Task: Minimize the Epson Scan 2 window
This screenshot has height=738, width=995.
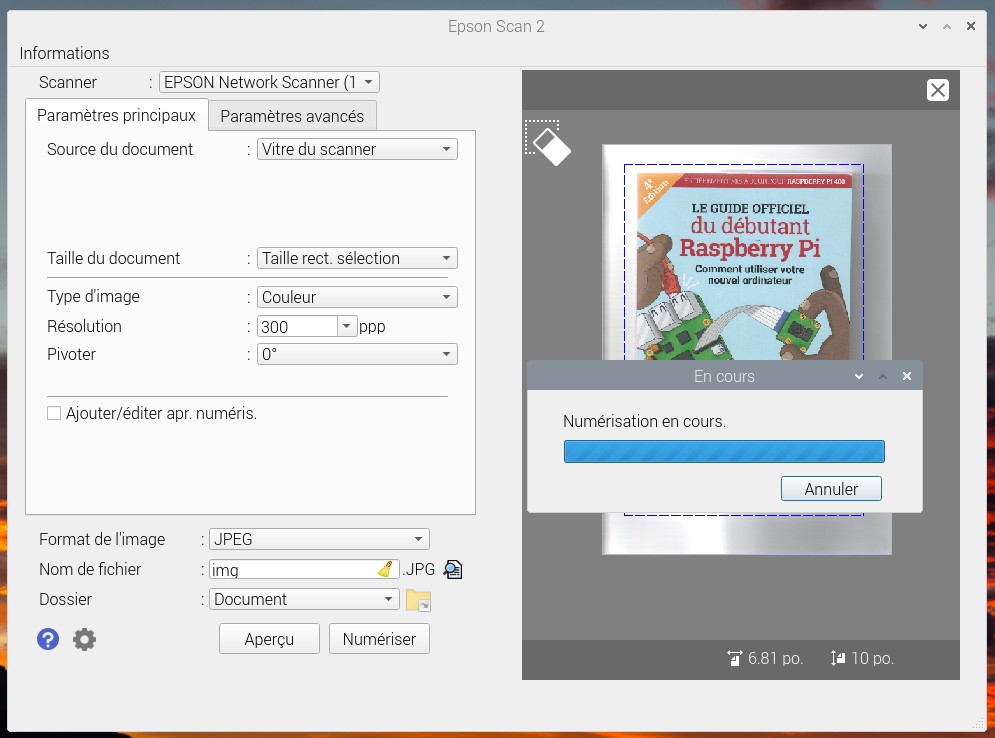Action: pos(923,26)
